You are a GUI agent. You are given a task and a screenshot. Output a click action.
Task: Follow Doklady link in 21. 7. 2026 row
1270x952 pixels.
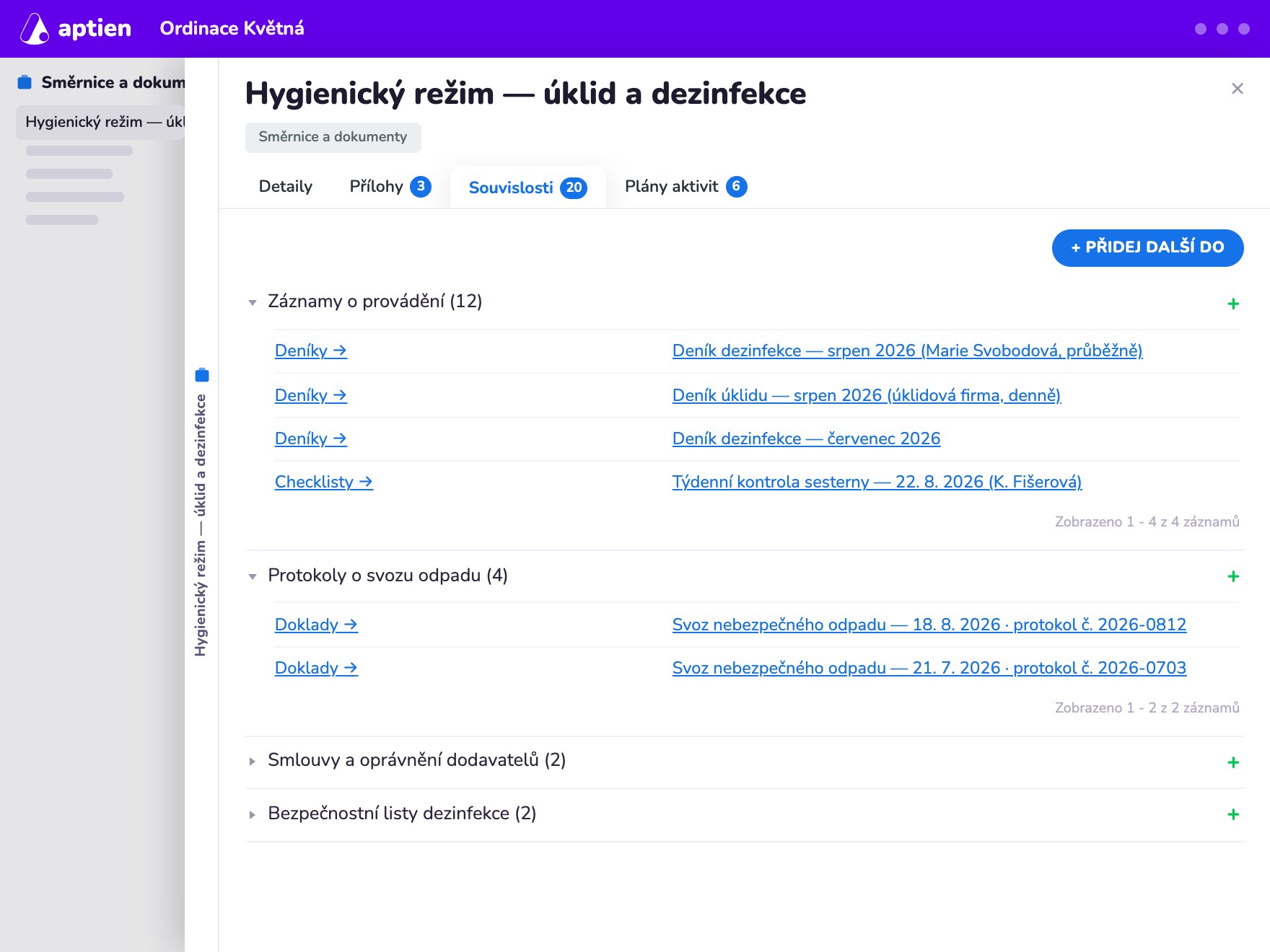point(316,668)
